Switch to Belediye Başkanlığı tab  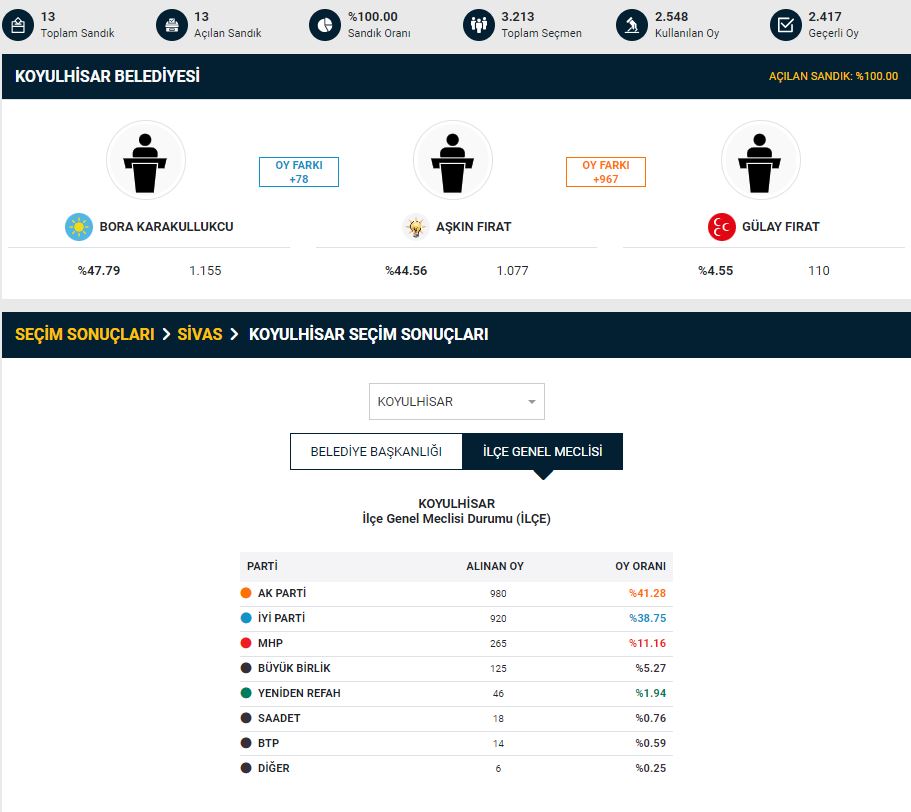click(x=376, y=452)
